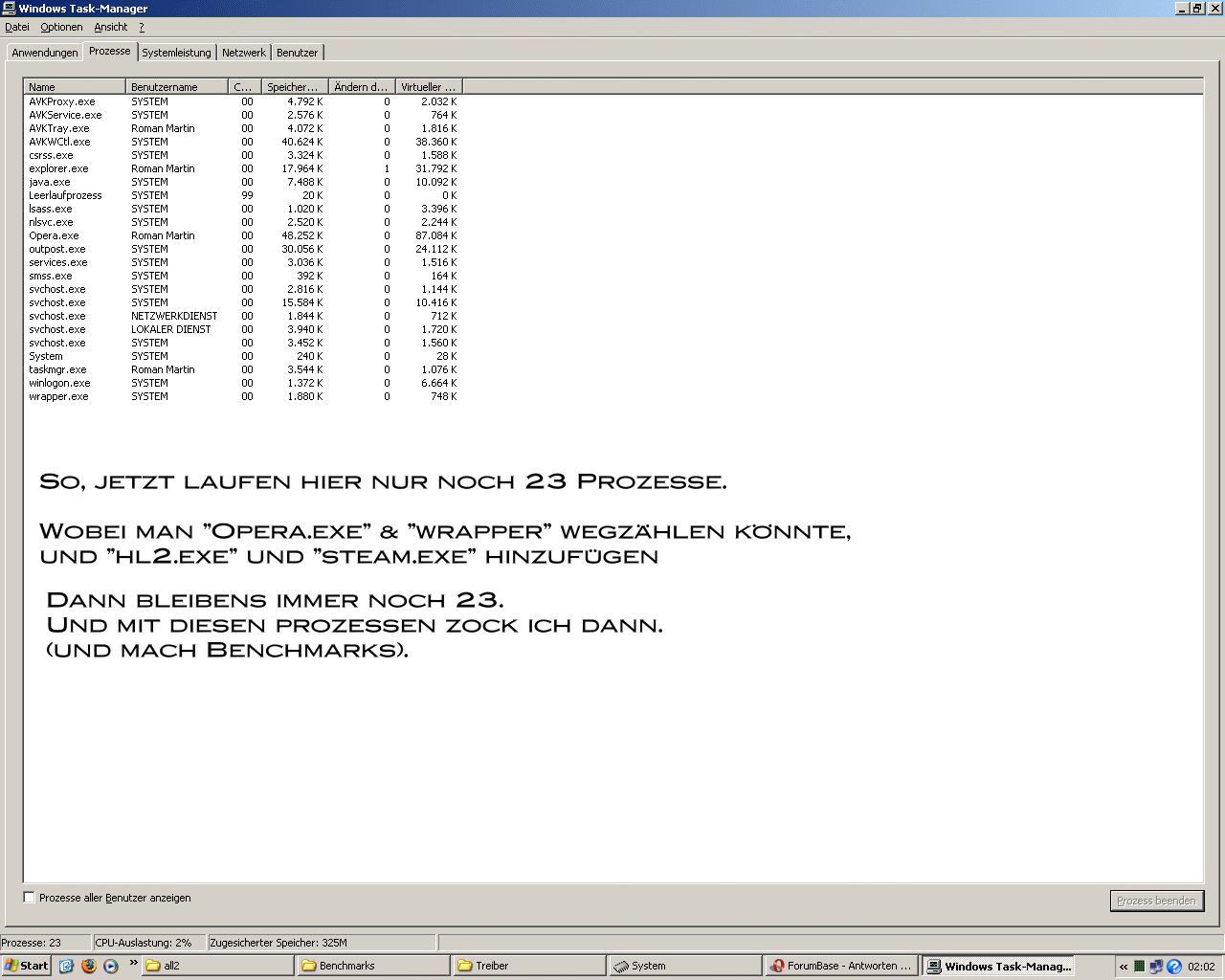This screenshot has height=980, width=1225.
Task: Select svchost.exe using 15.584 K memory
Action: 243,302
